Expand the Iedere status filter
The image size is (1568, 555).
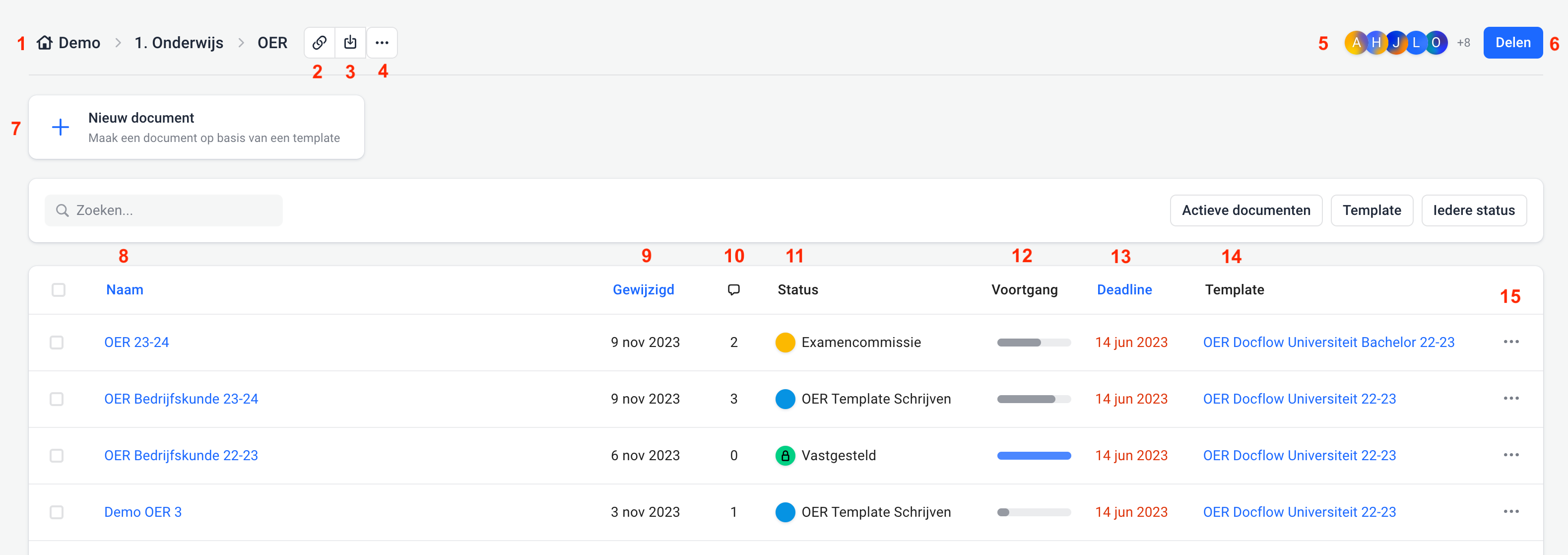coord(1473,210)
